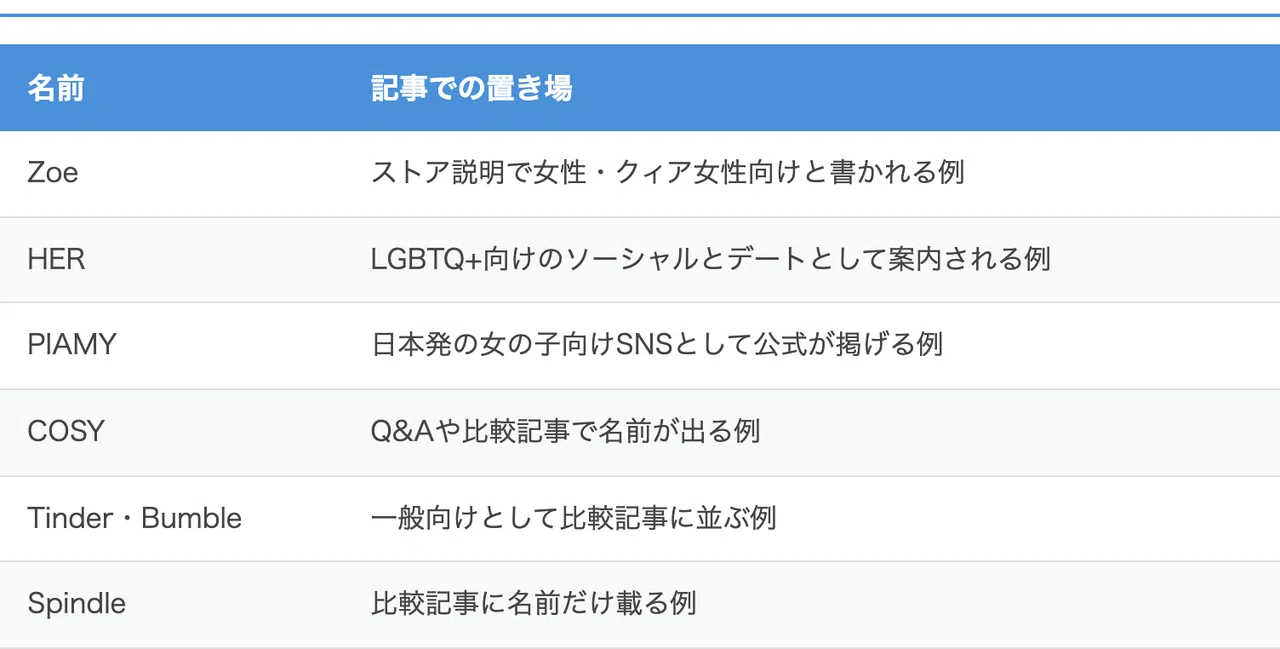Image resolution: width=1280 pixels, height=649 pixels.
Task: Click the blue horizontal divider line above the table
Action: coord(640,15)
